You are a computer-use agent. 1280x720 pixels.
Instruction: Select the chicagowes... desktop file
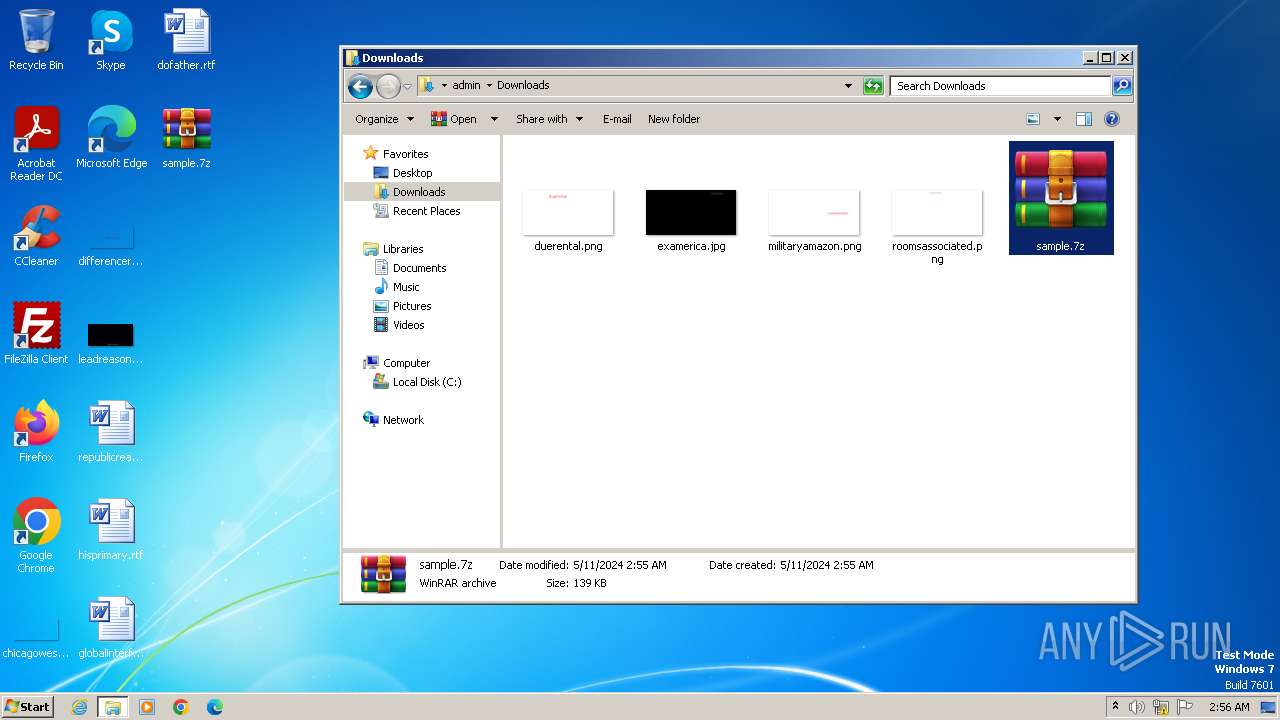tap(36, 638)
